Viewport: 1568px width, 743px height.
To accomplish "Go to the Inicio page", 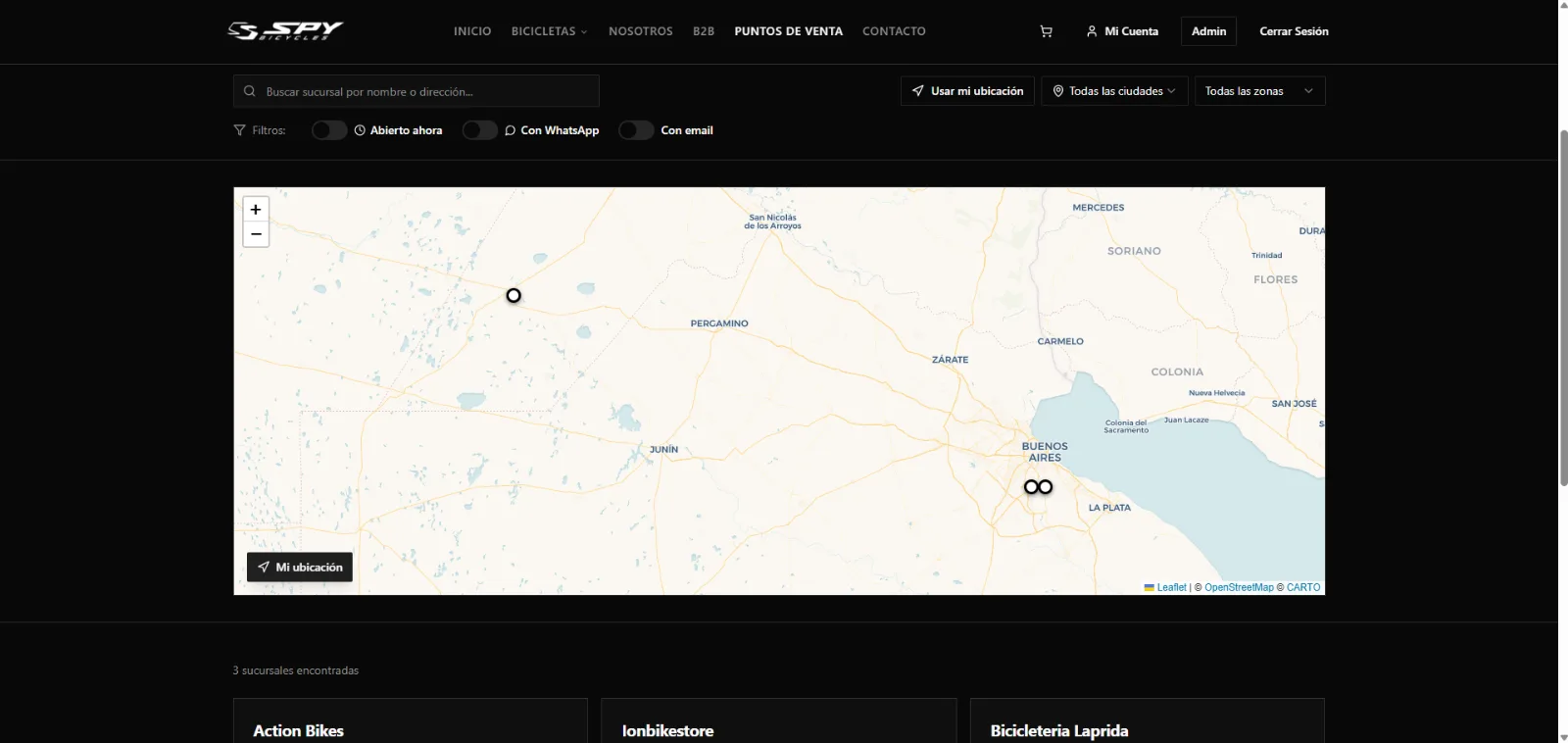I will (x=472, y=31).
